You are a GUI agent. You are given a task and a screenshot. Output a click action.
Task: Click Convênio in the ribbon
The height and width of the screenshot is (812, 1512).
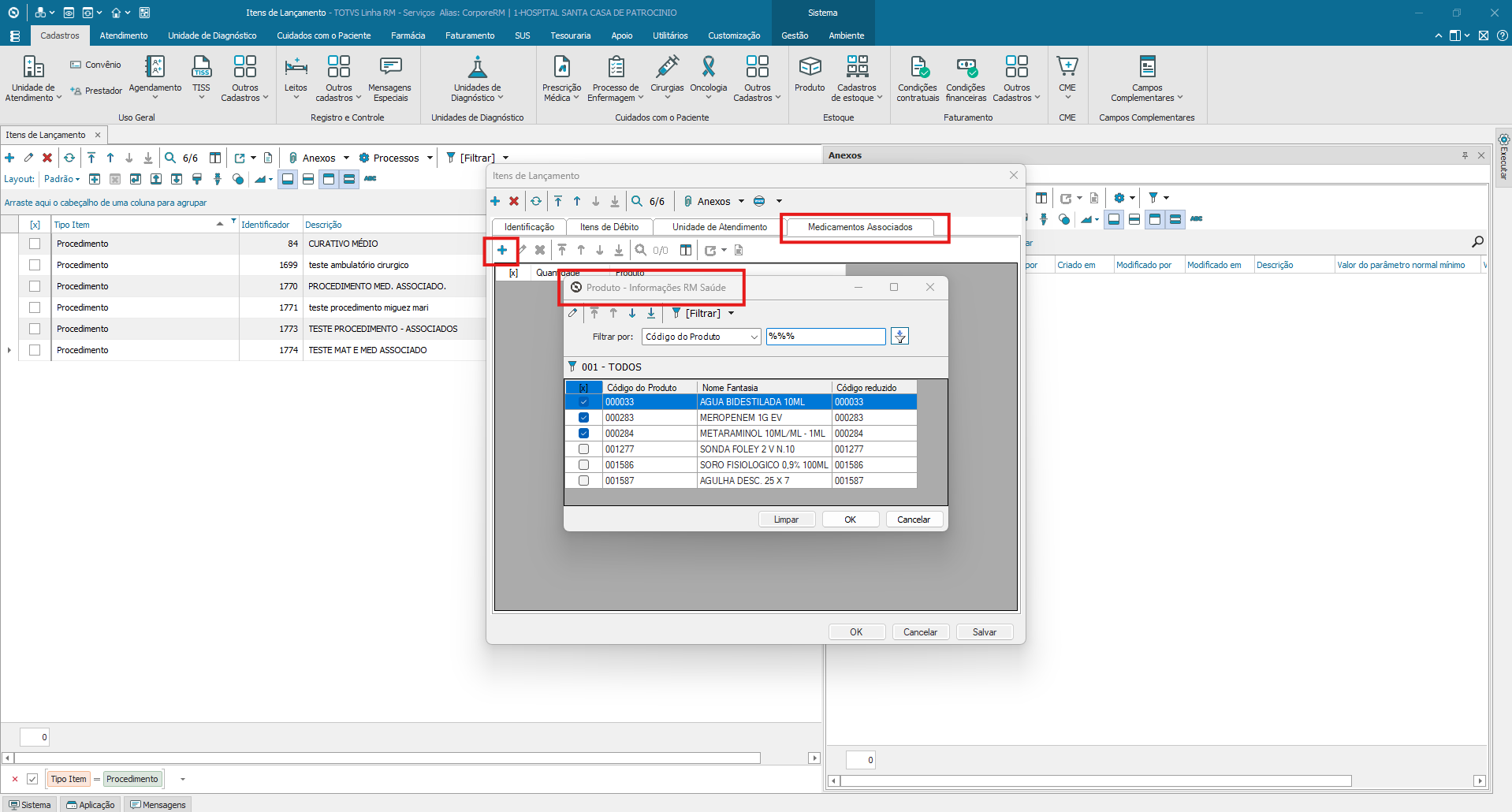(x=95, y=65)
